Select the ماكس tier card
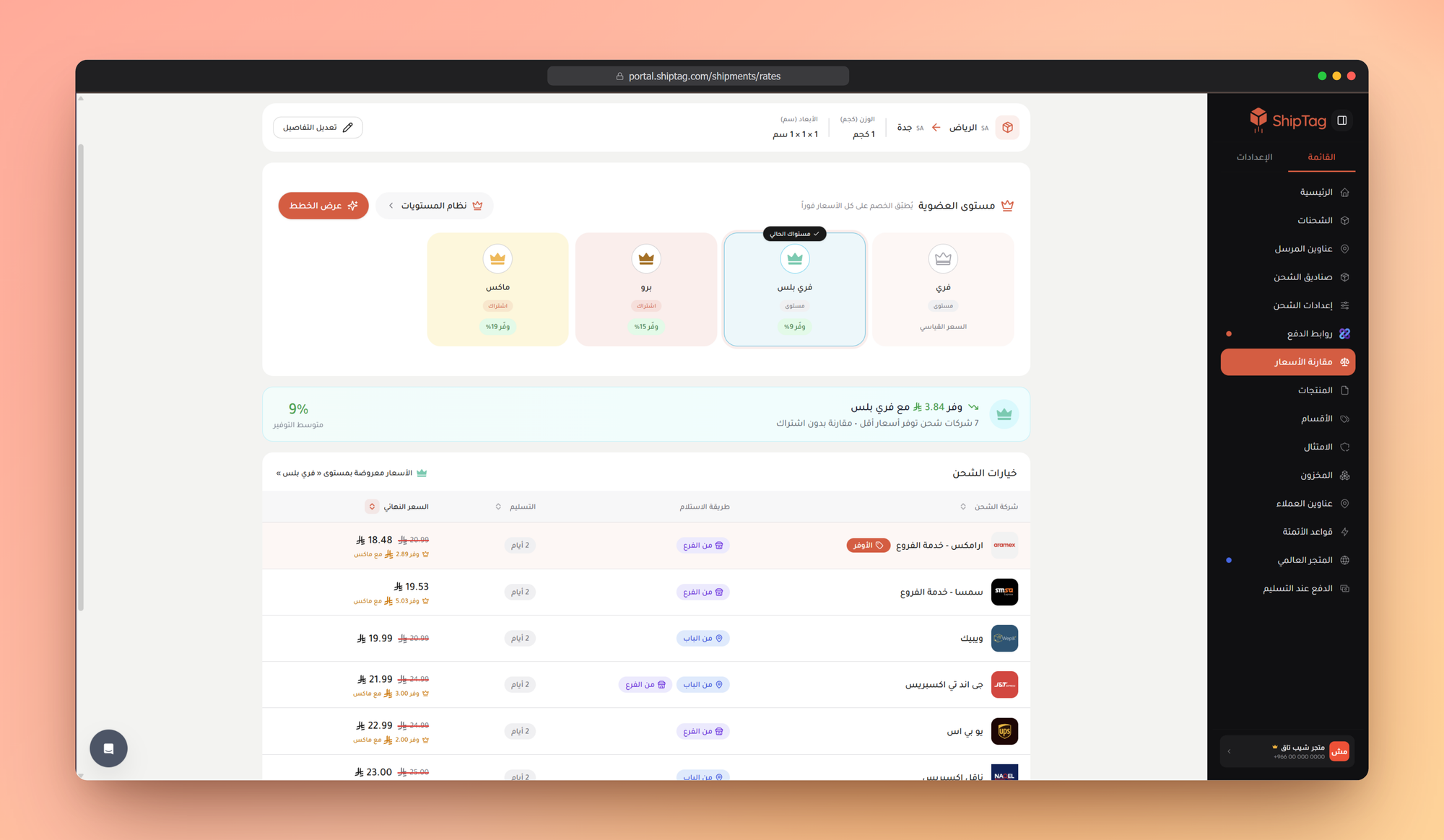The image size is (1444, 840). pos(497,289)
